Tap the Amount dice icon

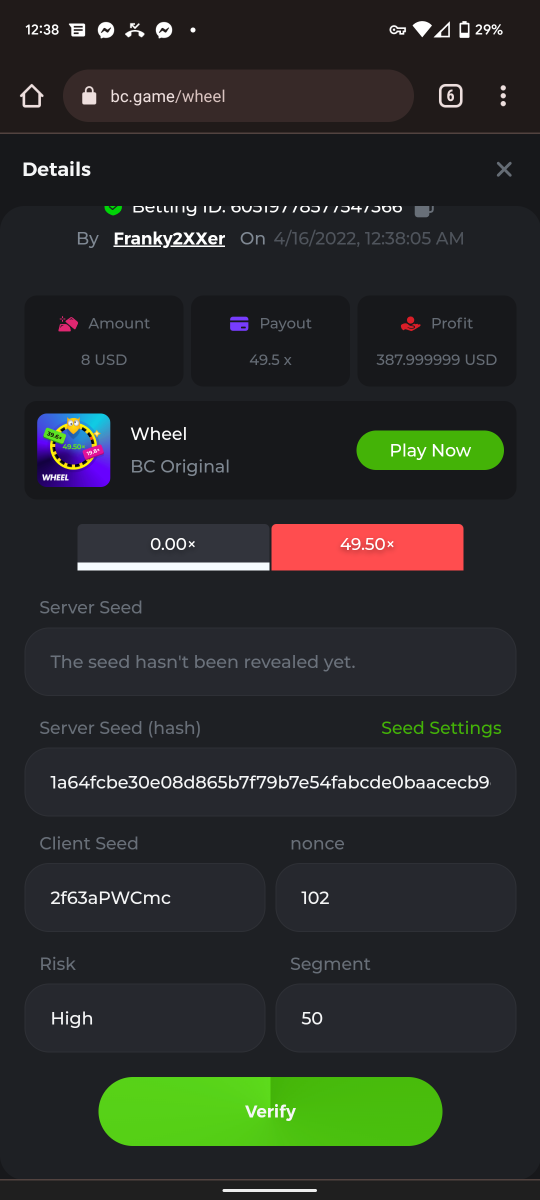point(68,323)
